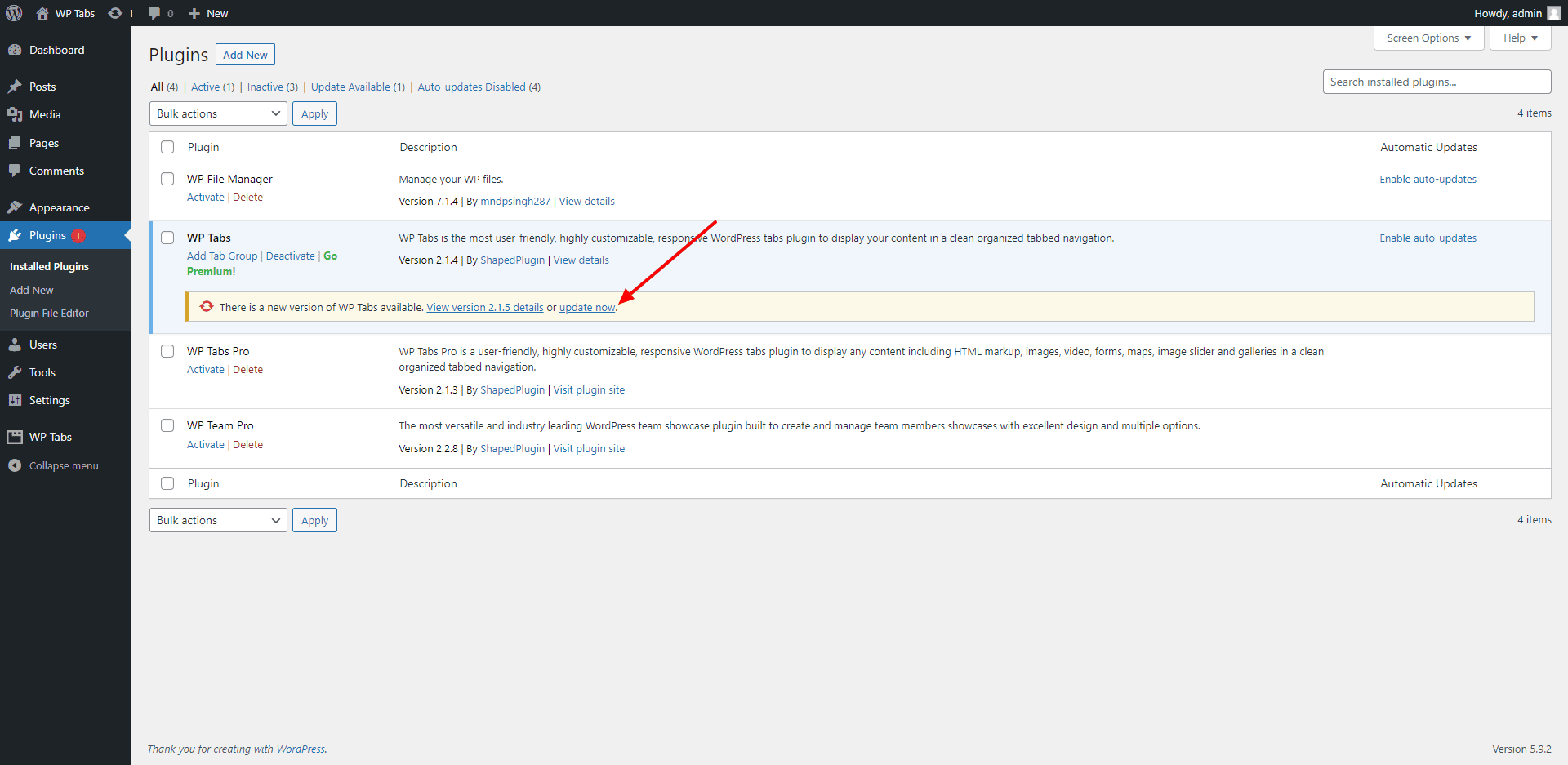Open the top Bulk actions dropdown
The width and height of the screenshot is (1568, 765).
[x=218, y=113]
